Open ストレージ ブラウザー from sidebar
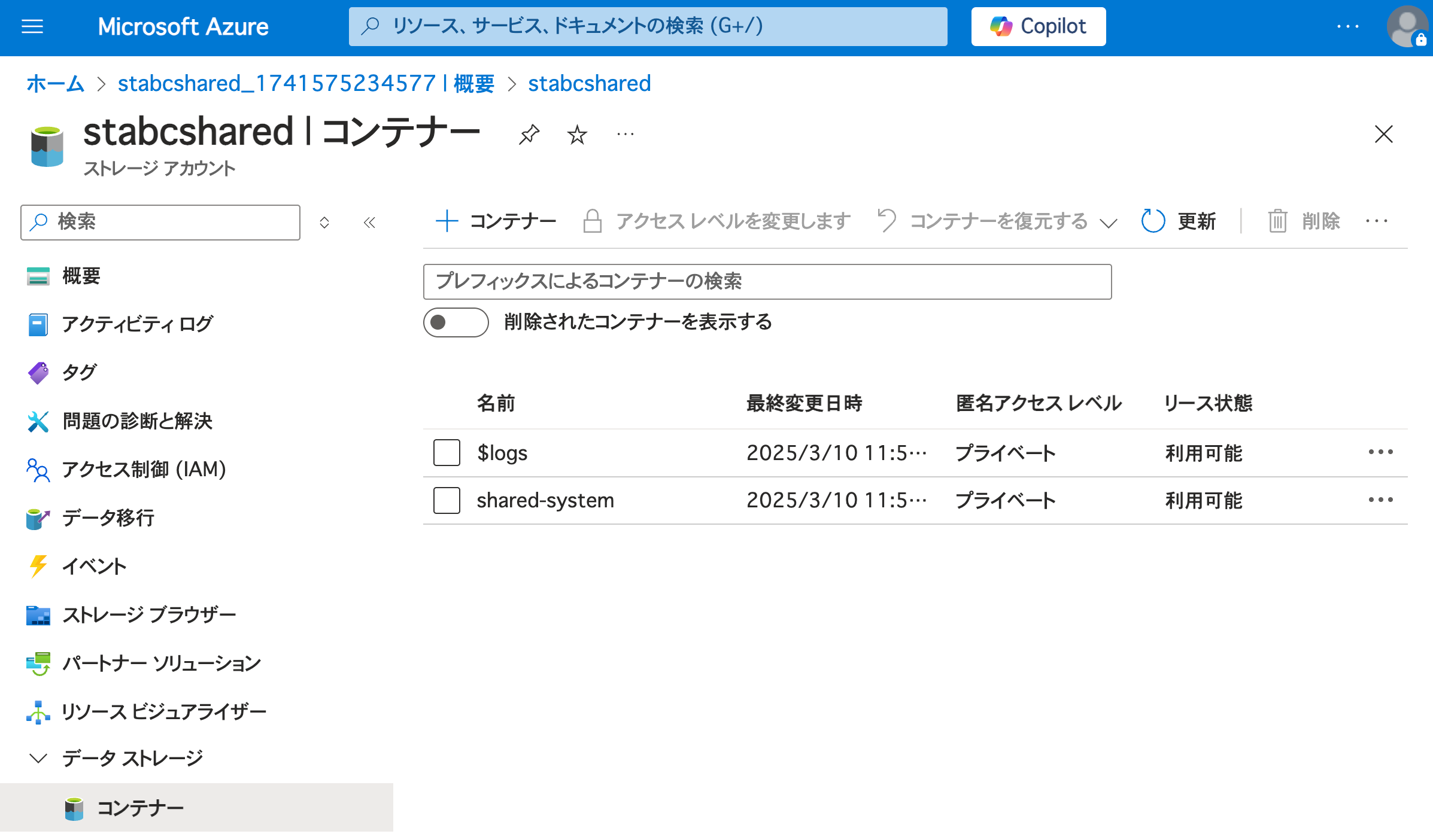The width and height of the screenshot is (1433, 840). pos(149,614)
